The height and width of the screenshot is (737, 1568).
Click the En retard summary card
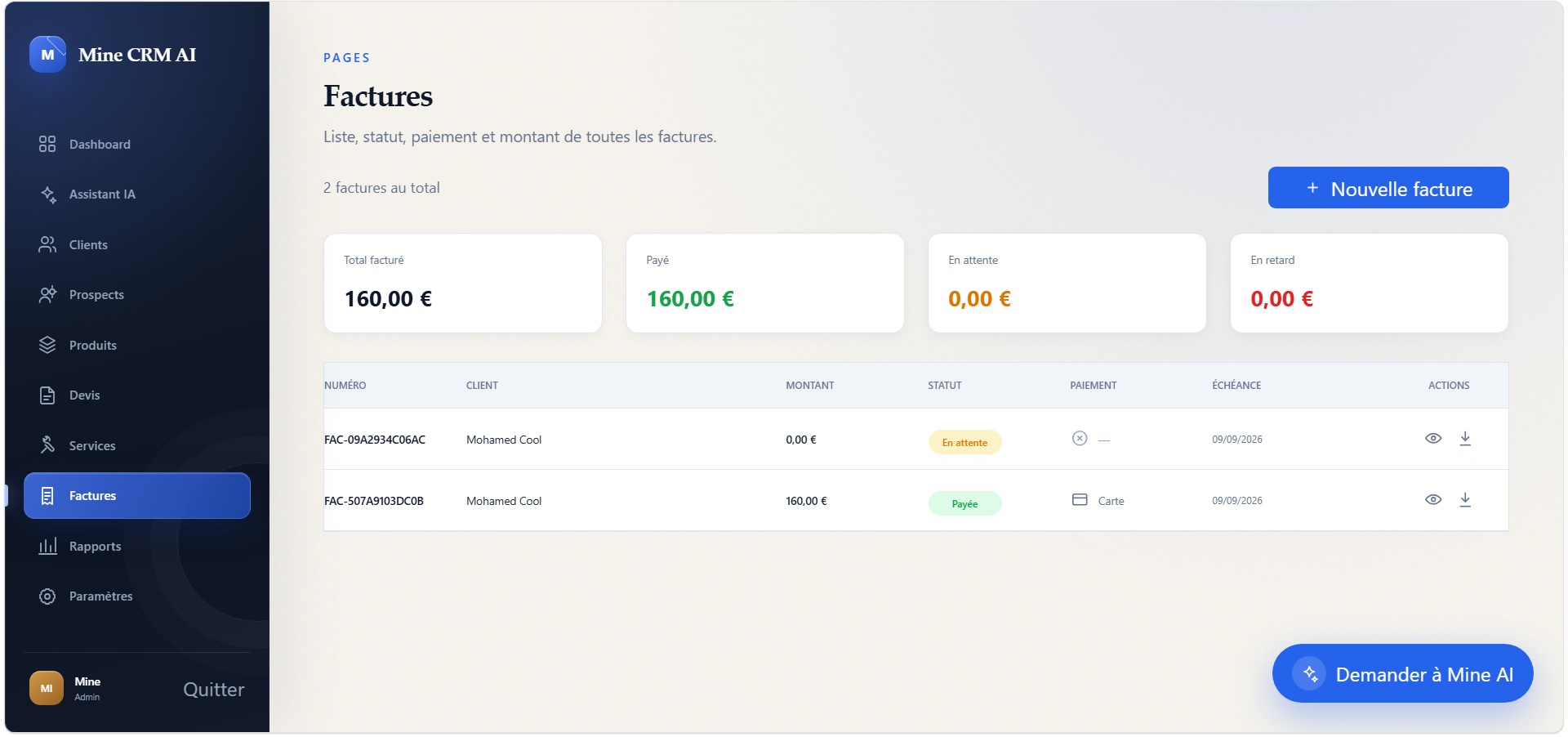(x=1370, y=283)
